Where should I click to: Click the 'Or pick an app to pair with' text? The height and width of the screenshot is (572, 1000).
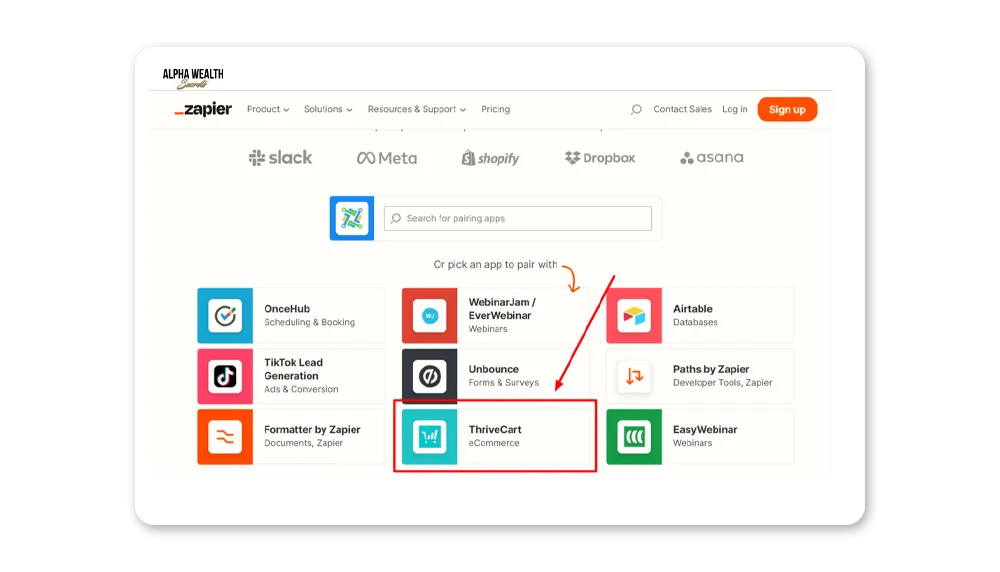click(496, 265)
